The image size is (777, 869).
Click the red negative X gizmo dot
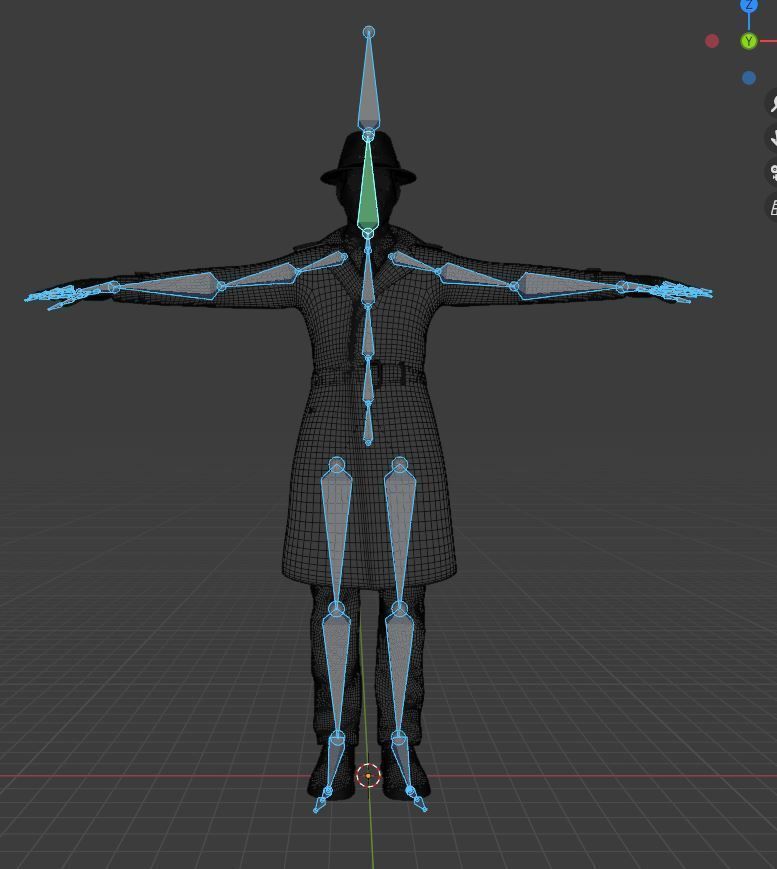[712, 41]
